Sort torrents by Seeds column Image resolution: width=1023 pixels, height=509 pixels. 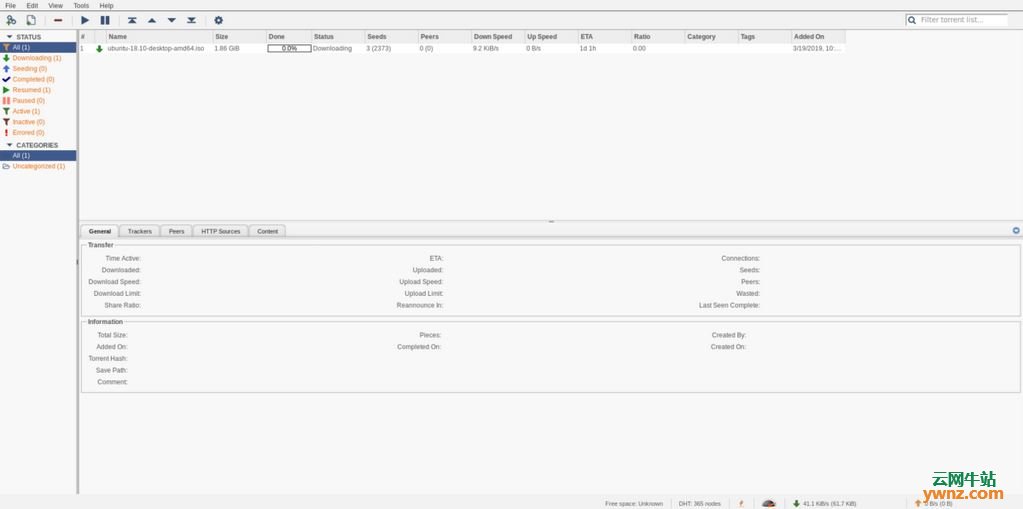[391, 37]
